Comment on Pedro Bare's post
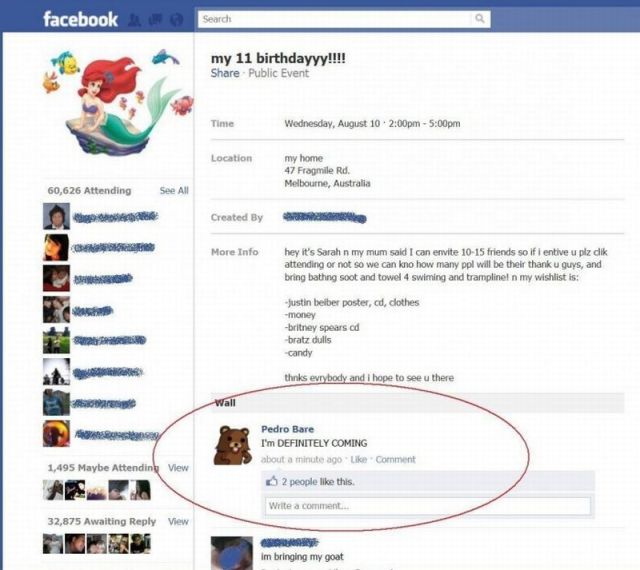 [396, 460]
